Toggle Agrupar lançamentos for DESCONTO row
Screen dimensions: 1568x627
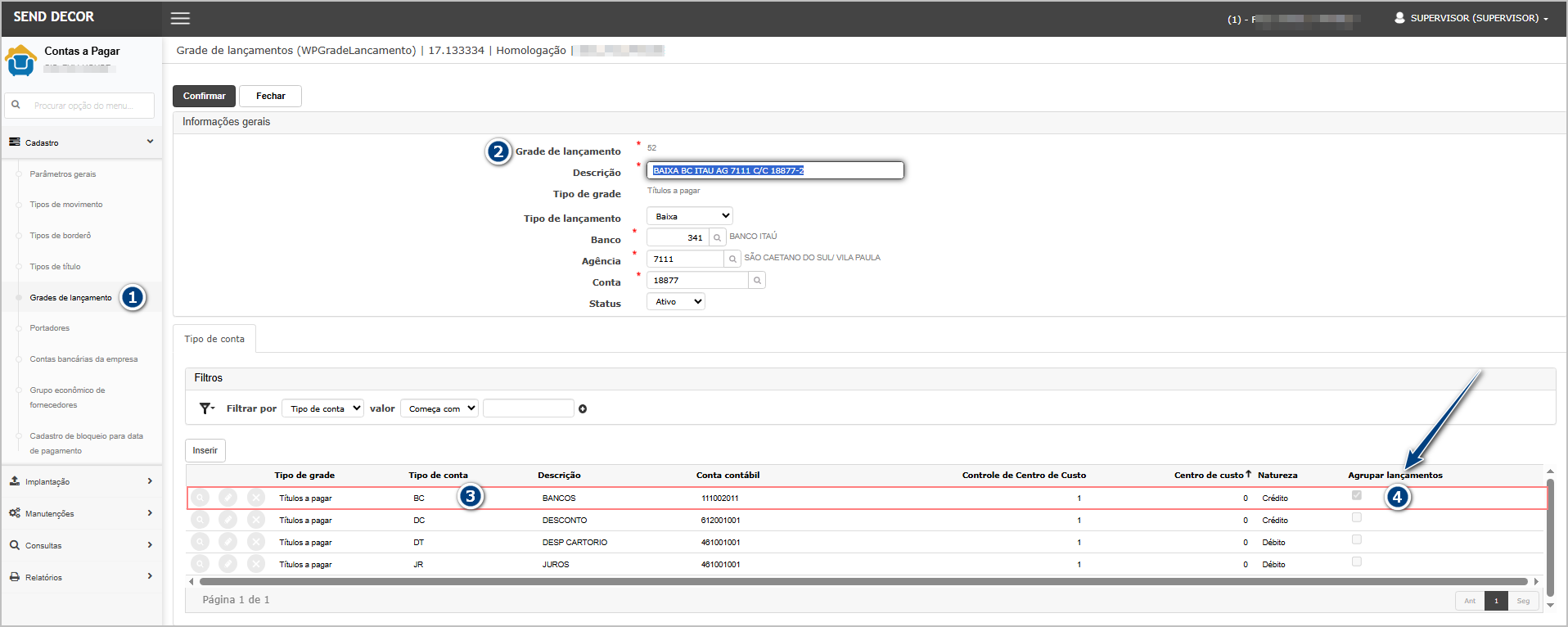[1357, 517]
